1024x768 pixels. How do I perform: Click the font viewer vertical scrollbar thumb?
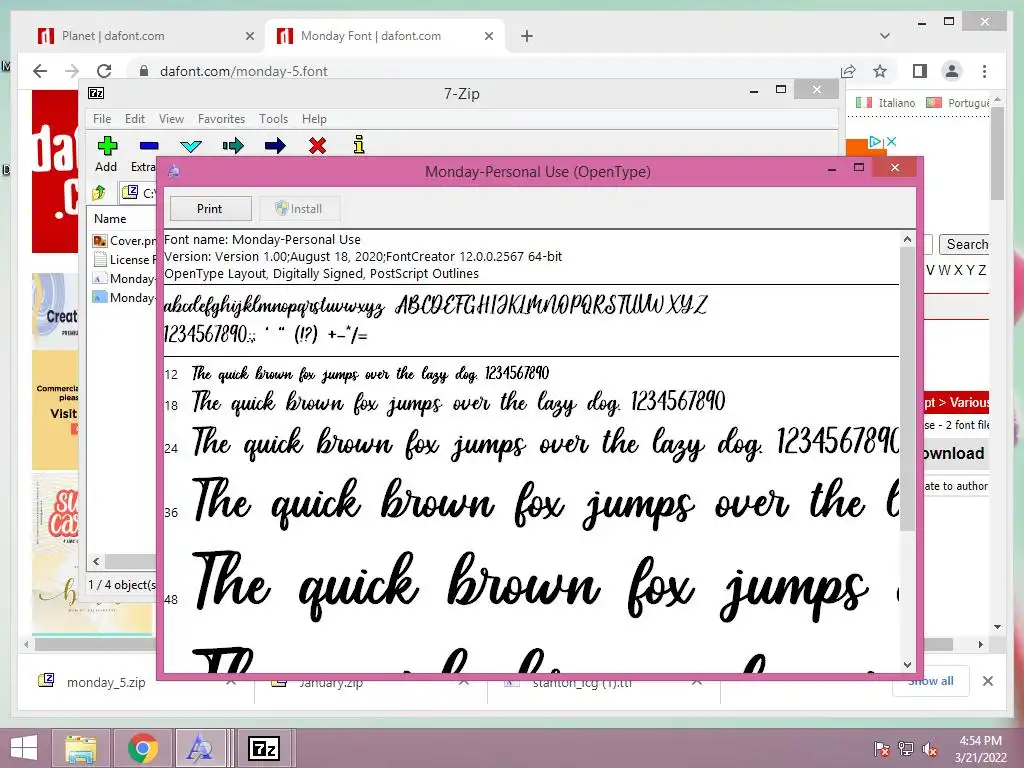907,389
